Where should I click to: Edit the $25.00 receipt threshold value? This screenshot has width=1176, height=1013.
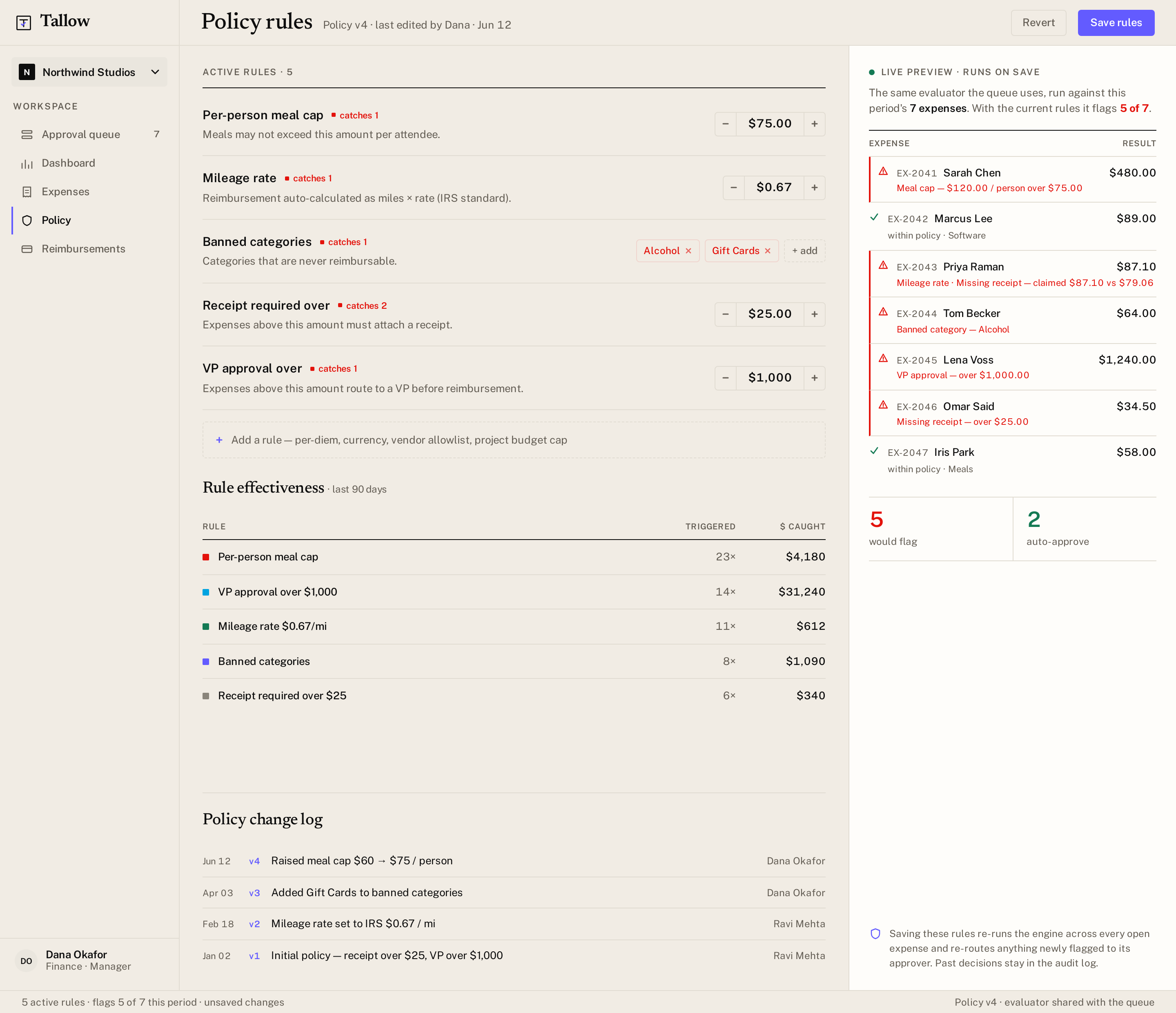point(770,314)
